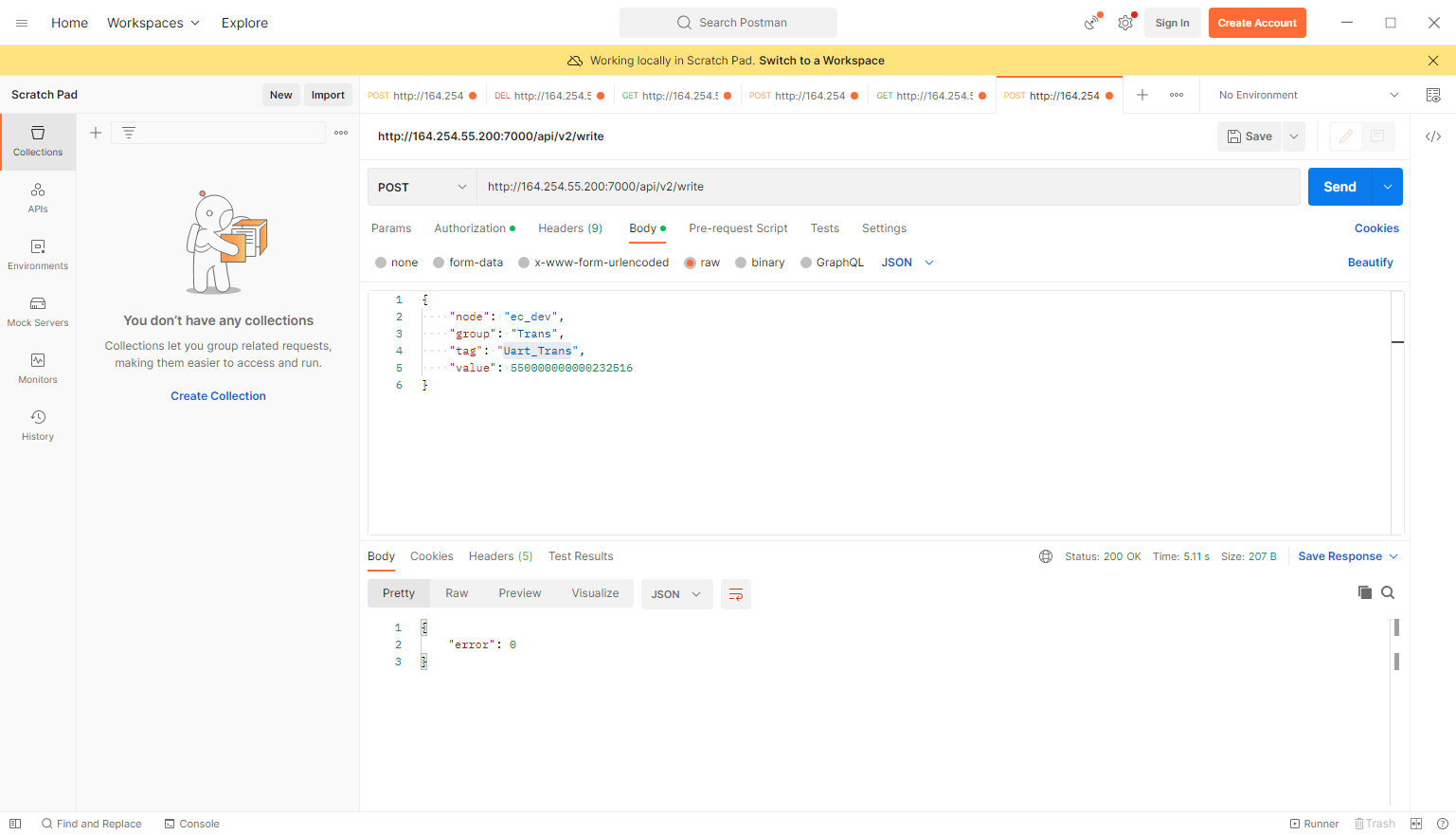This screenshot has height=835, width=1456.
Task: Click the Search Postman box
Action: [x=728, y=23]
